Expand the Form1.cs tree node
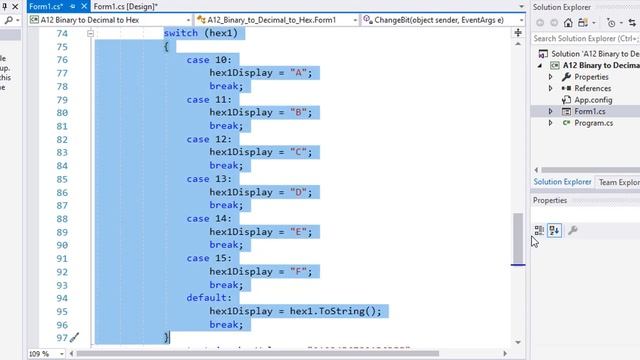Screen dimensions: 640x360 pos(550,111)
